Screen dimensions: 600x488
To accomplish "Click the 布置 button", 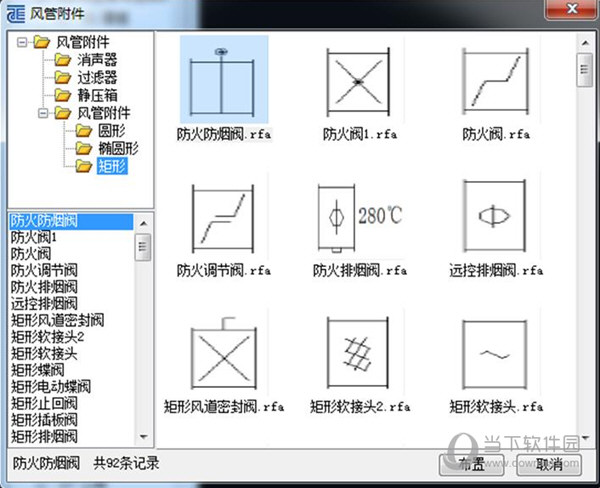I will tap(471, 465).
